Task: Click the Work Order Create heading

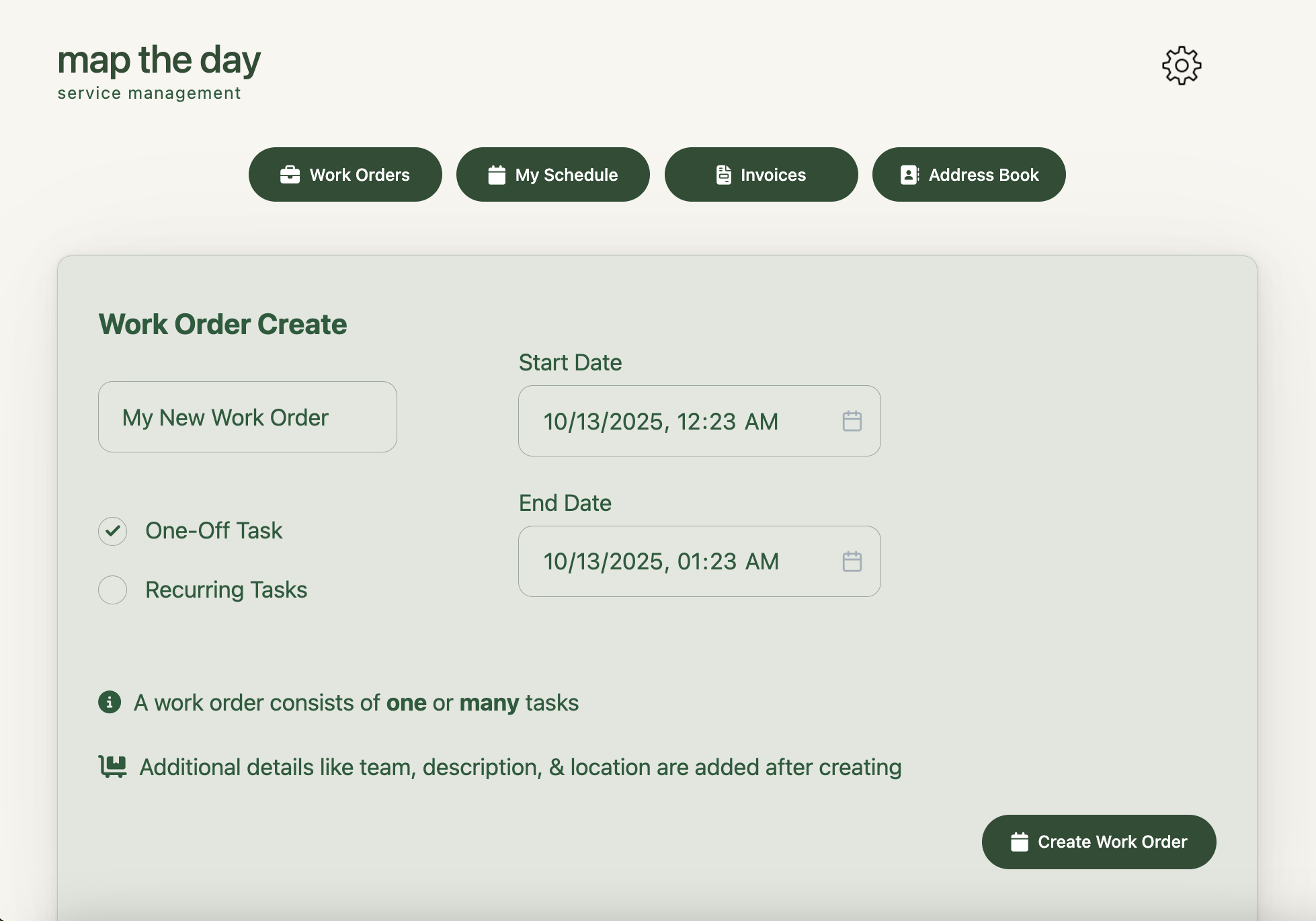Action: [223, 324]
